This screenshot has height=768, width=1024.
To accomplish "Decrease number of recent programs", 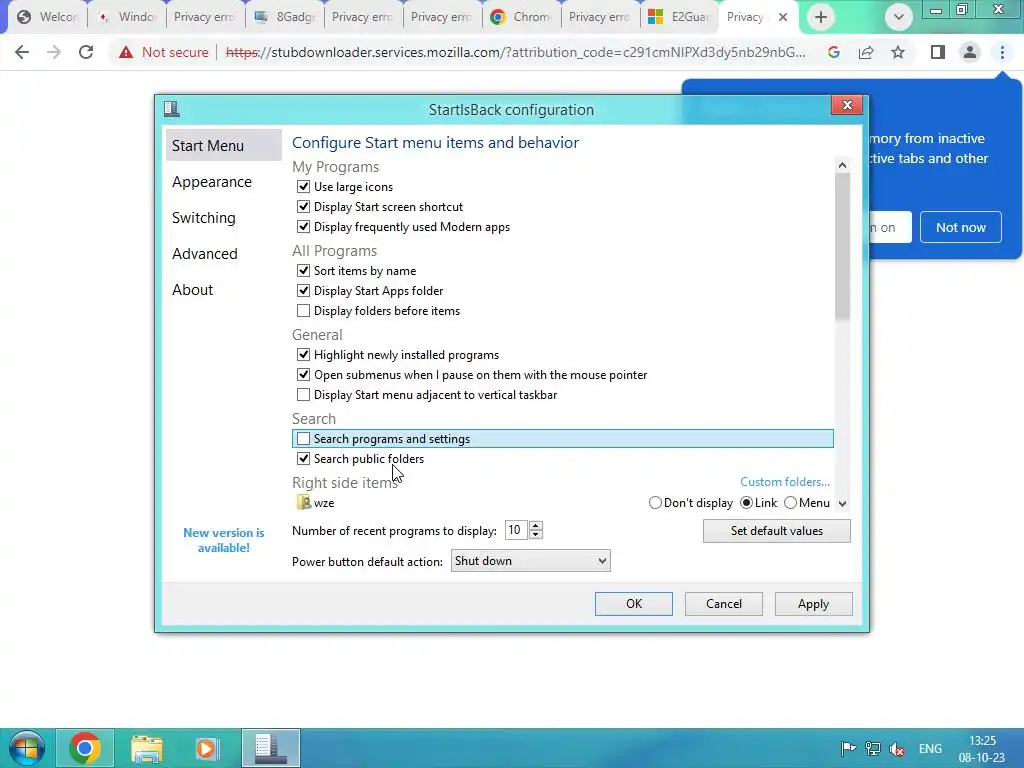I will (x=536, y=535).
